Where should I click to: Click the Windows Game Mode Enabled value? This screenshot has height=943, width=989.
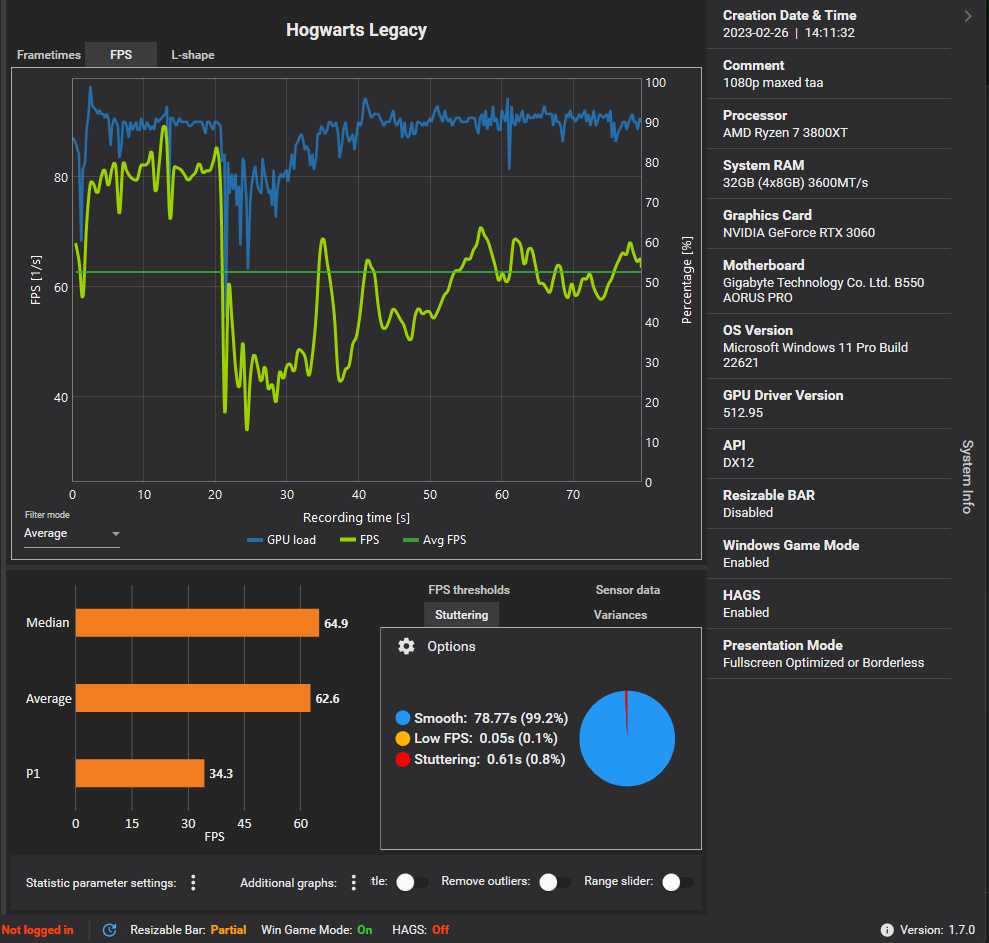[746, 562]
